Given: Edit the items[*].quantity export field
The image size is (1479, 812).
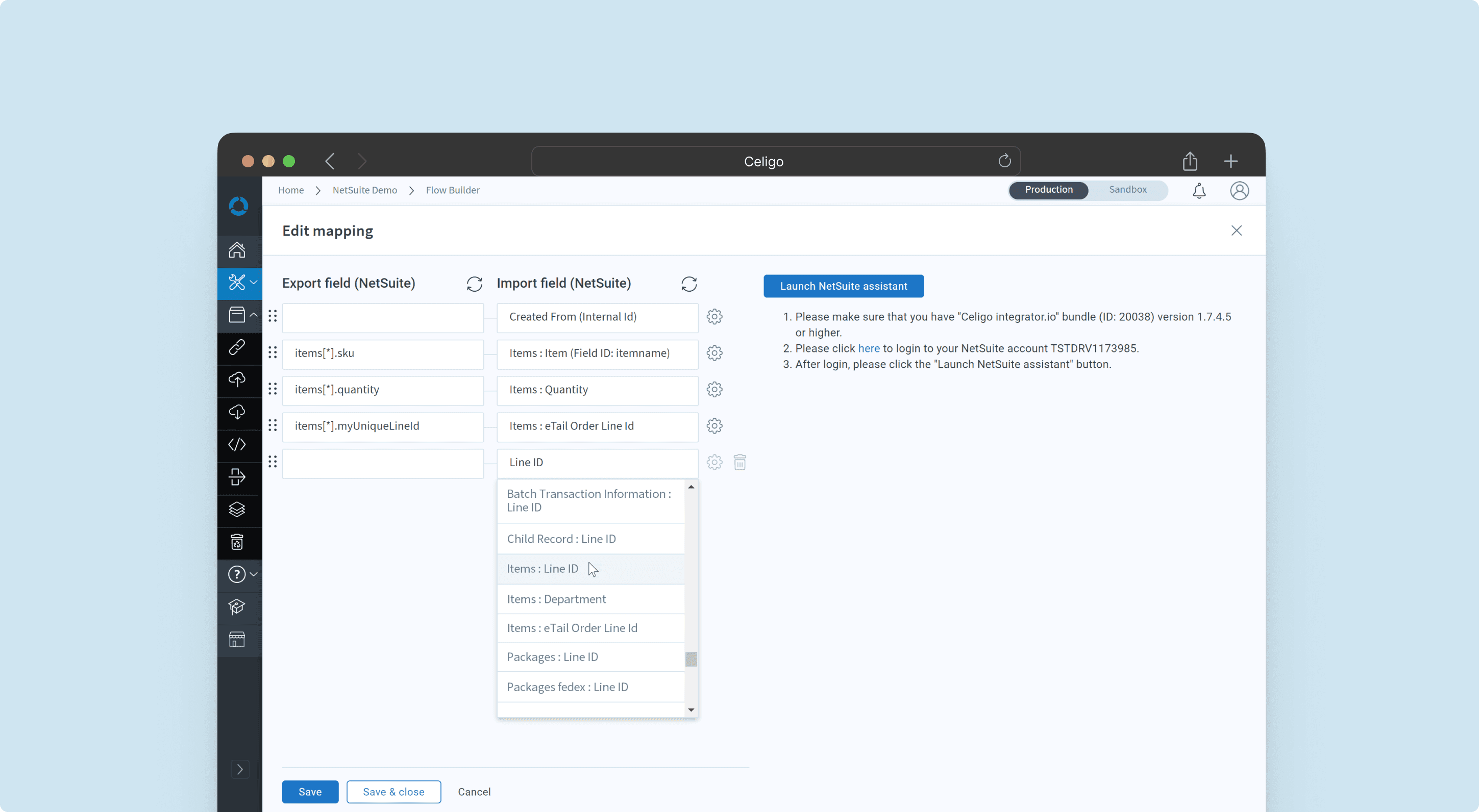Looking at the screenshot, I should pyautogui.click(x=382, y=390).
